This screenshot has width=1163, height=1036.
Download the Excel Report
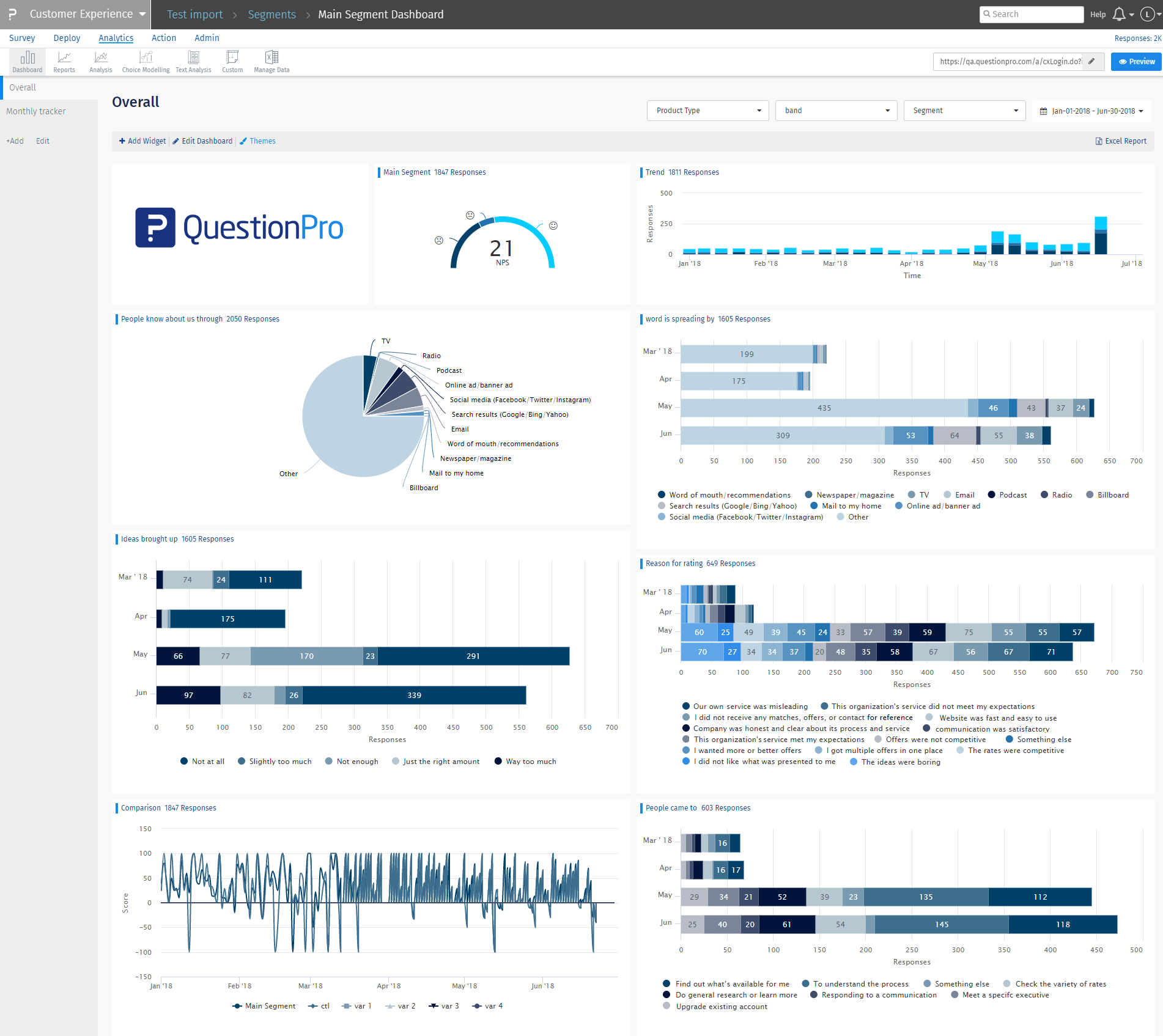pyautogui.click(x=1121, y=141)
